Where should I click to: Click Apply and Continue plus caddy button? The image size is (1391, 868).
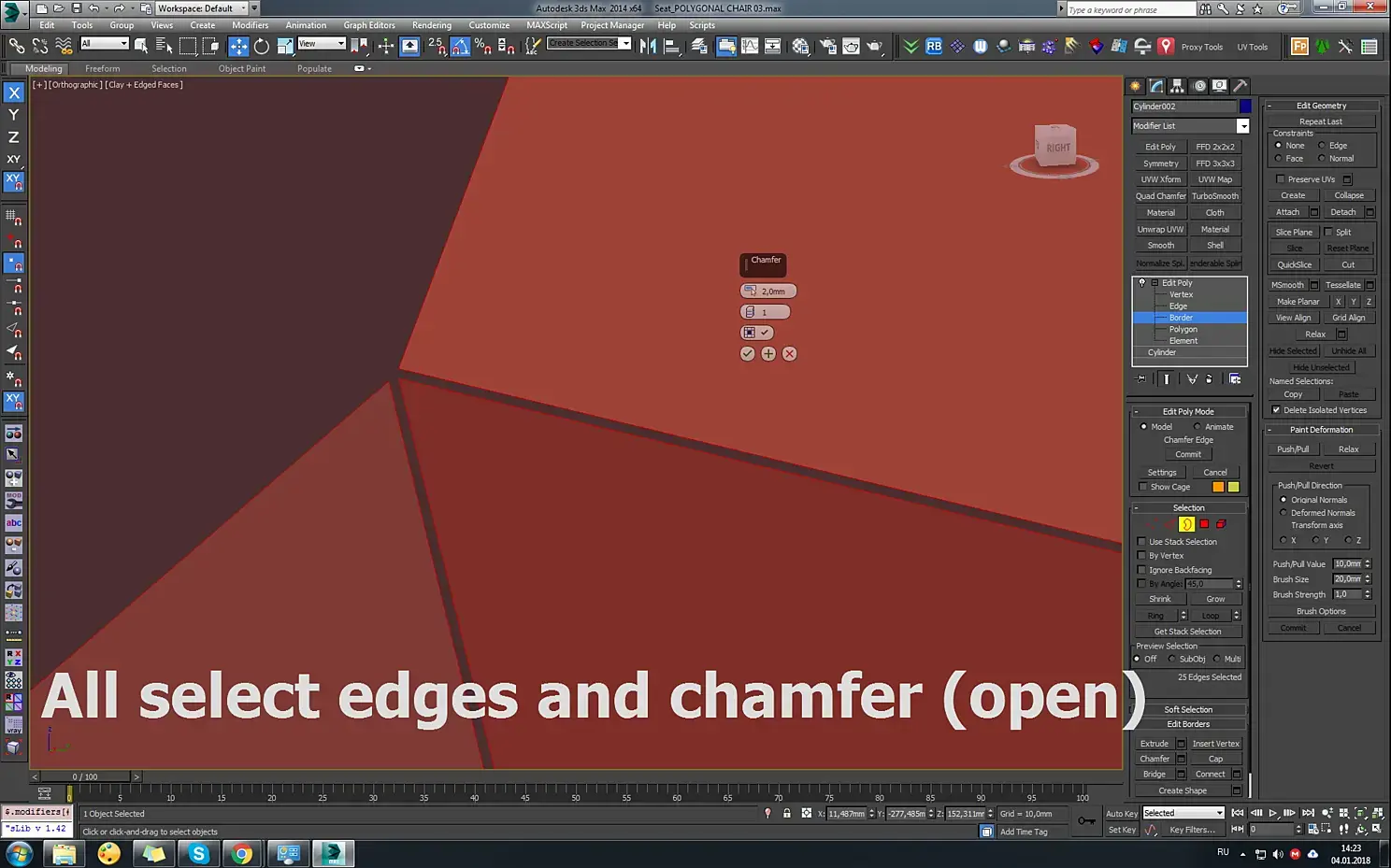coord(768,353)
